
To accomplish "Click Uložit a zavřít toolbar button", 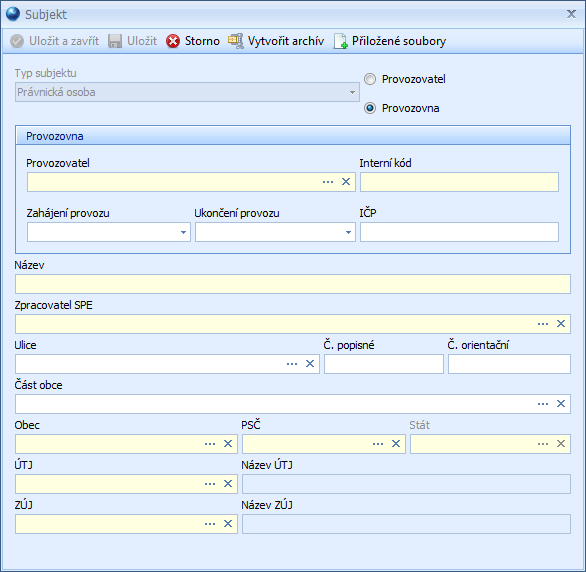I will (x=55, y=41).
